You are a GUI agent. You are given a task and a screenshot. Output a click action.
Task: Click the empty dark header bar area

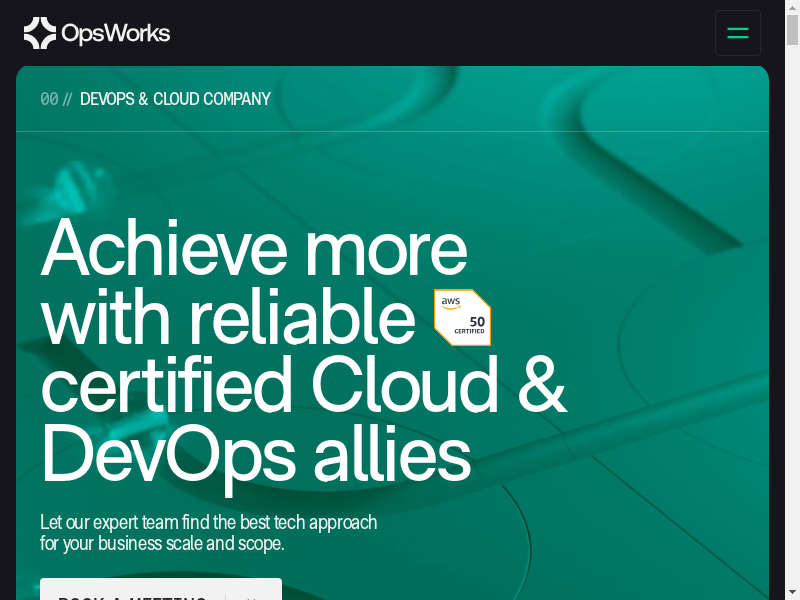pyautogui.click(x=450, y=33)
